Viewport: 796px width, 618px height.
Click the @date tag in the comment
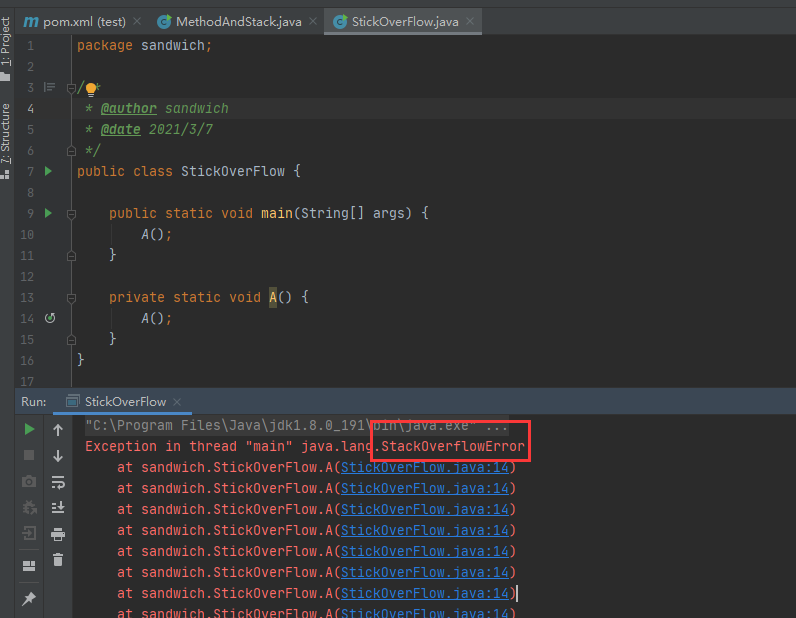[x=120, y=129]
